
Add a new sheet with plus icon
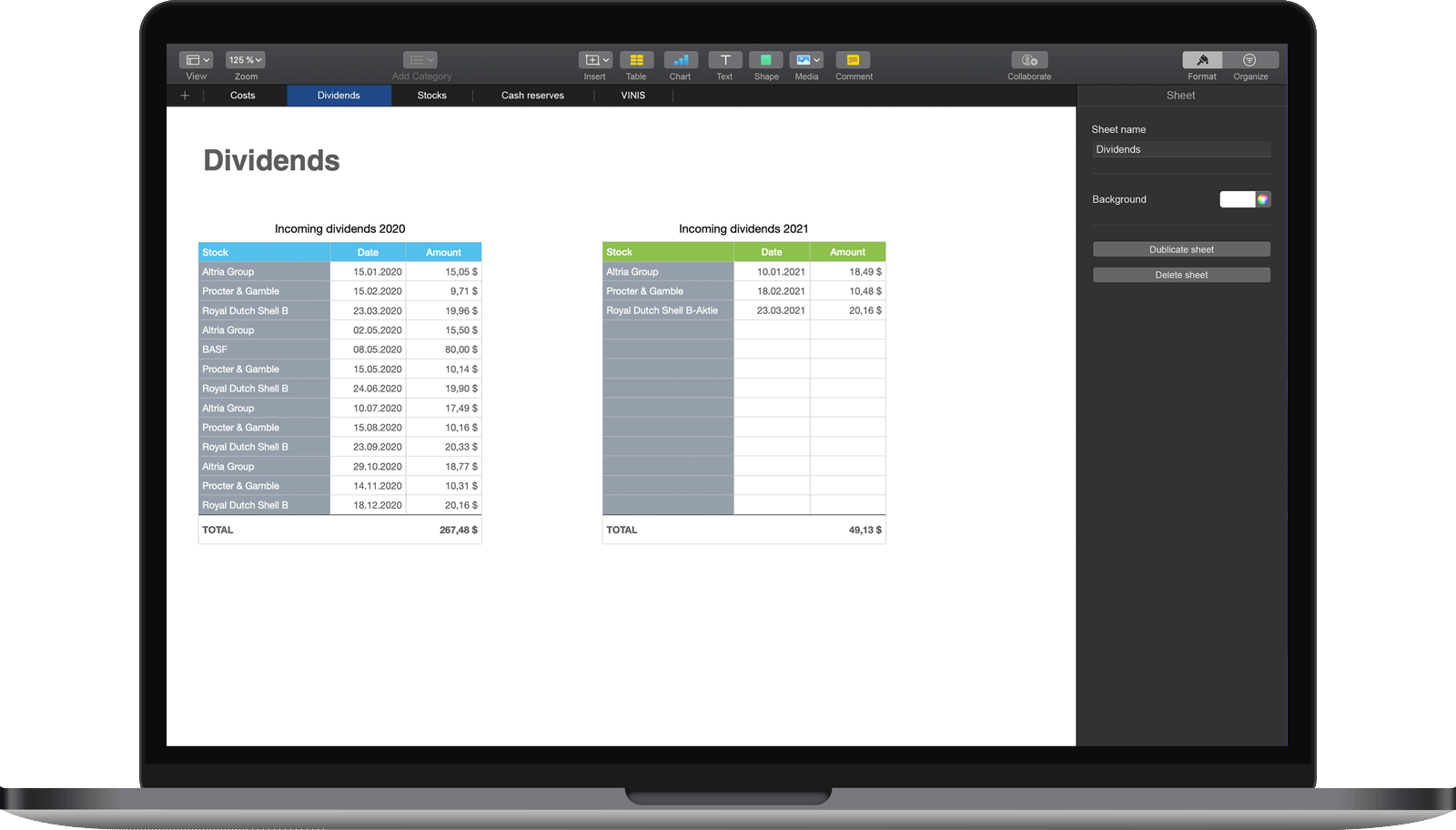point(185,96)
